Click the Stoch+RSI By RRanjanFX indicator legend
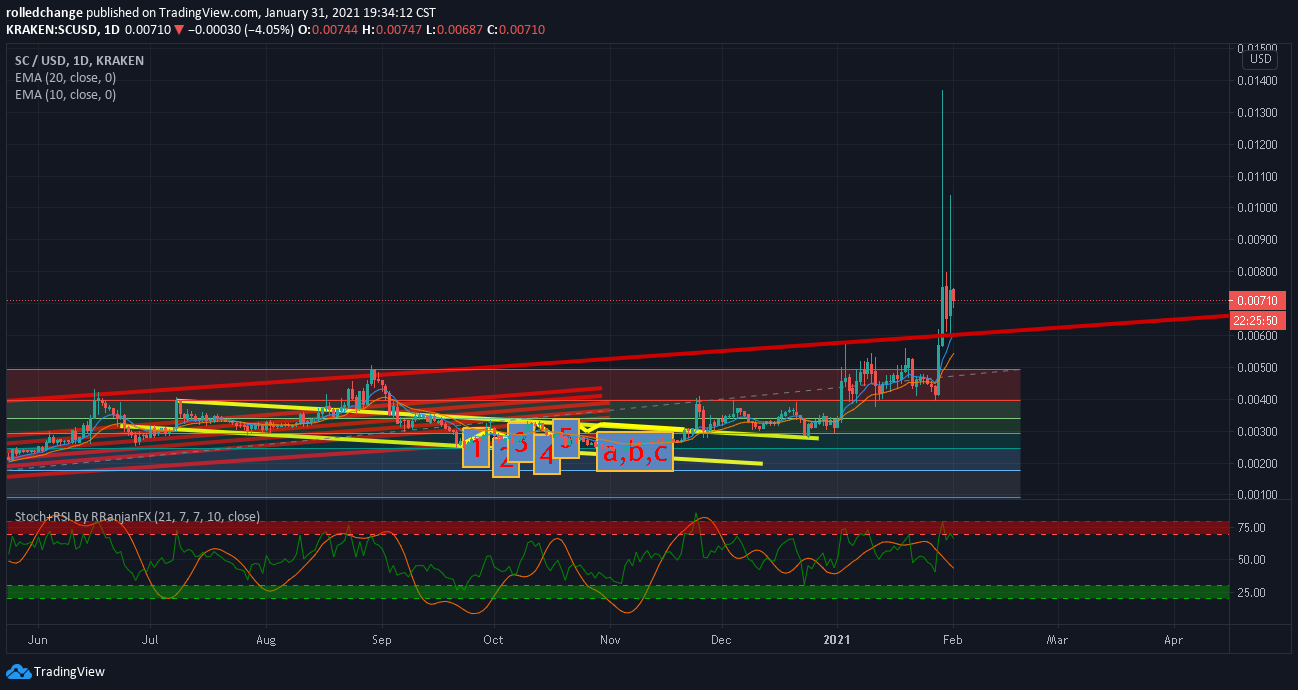The image size is (1298, 690). (137, 517)
